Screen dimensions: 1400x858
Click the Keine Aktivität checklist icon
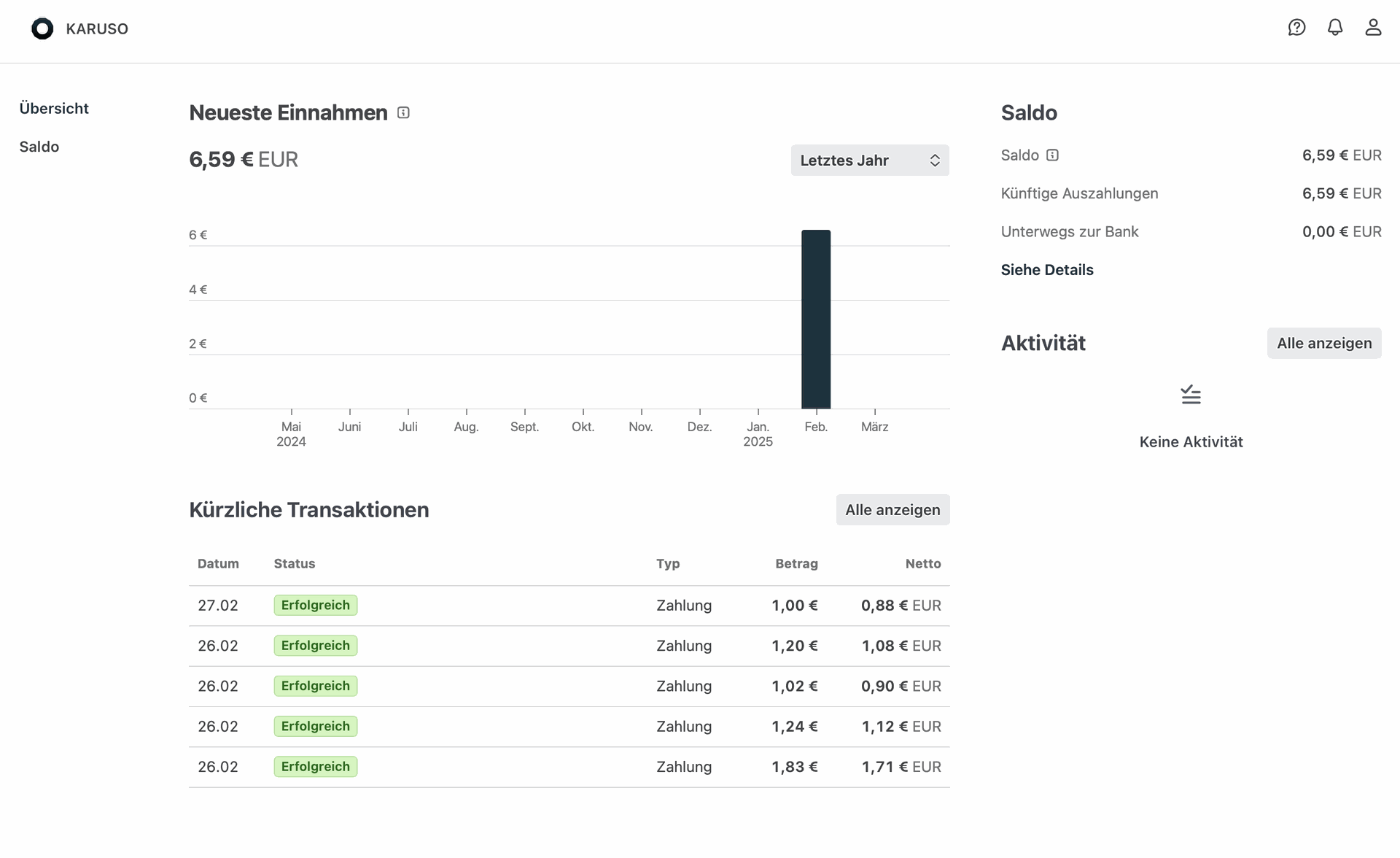coord(1191,395)
